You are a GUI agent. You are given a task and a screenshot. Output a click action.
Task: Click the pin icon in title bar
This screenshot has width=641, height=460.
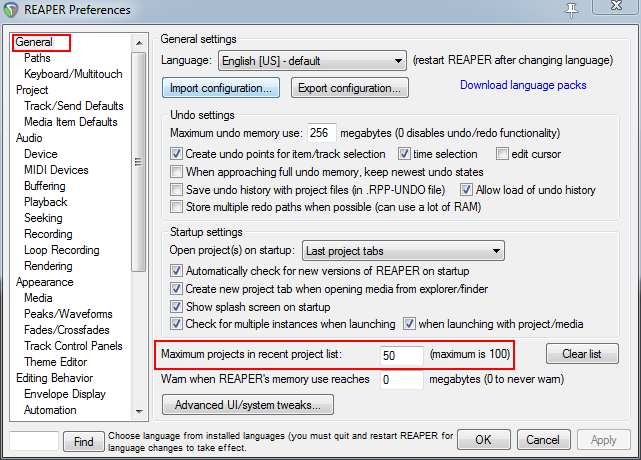(x=573, y=10)
